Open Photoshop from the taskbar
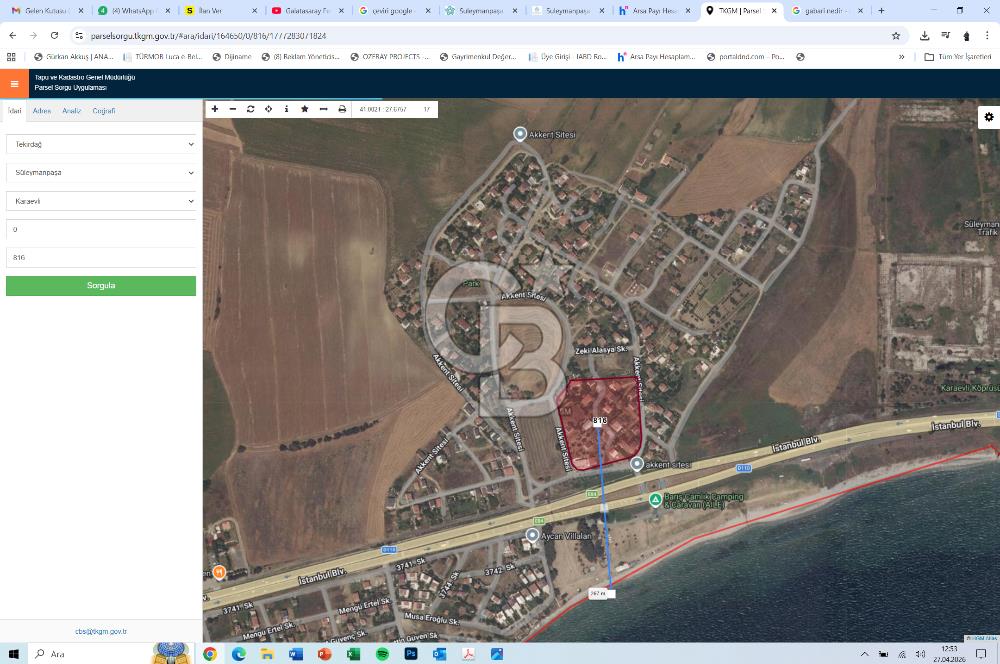The height and width of the screenshot is (664, 1000). [x=410, y=655]
